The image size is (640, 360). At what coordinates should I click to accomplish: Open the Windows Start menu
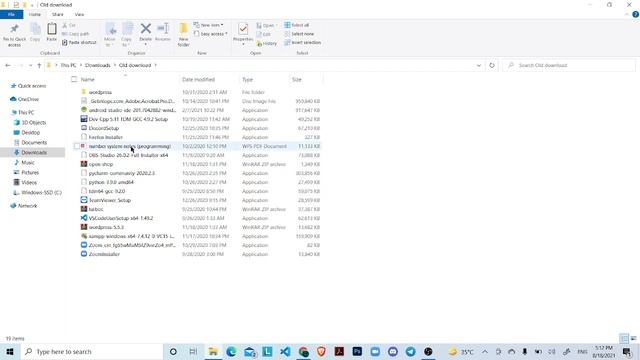pos(10,351)
